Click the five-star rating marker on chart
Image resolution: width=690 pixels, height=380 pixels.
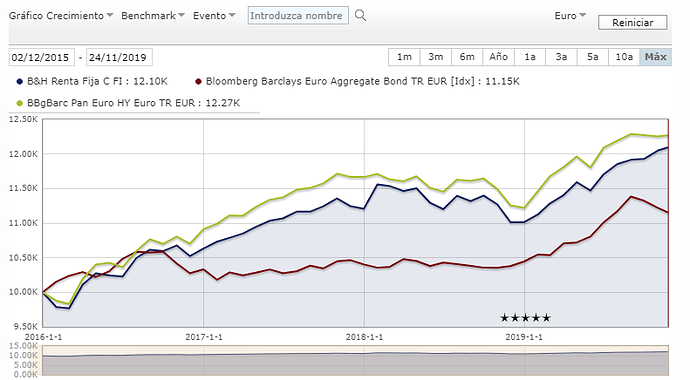(525, 318)
